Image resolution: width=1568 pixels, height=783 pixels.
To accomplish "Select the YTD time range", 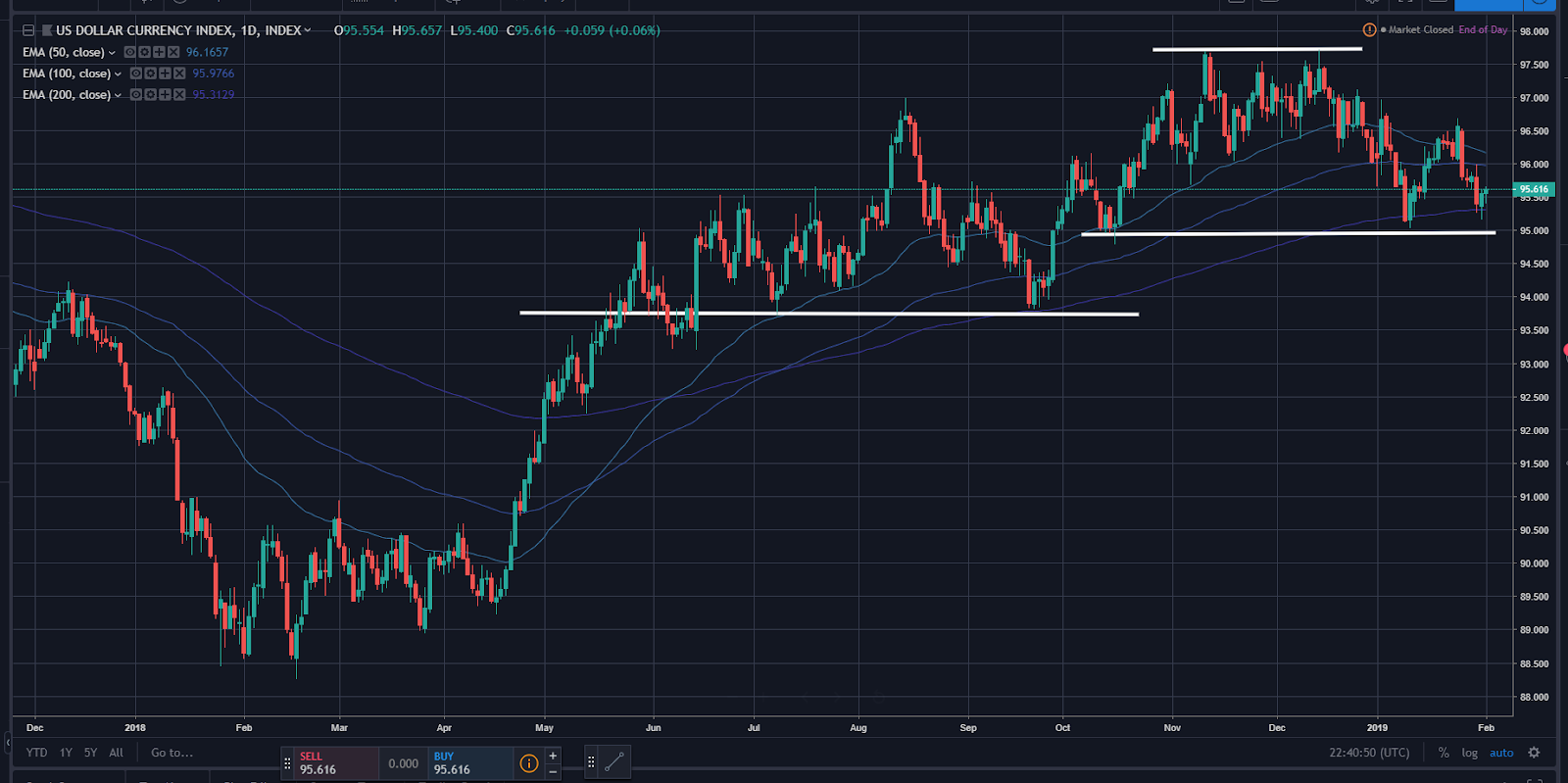I will pos(36,753).
